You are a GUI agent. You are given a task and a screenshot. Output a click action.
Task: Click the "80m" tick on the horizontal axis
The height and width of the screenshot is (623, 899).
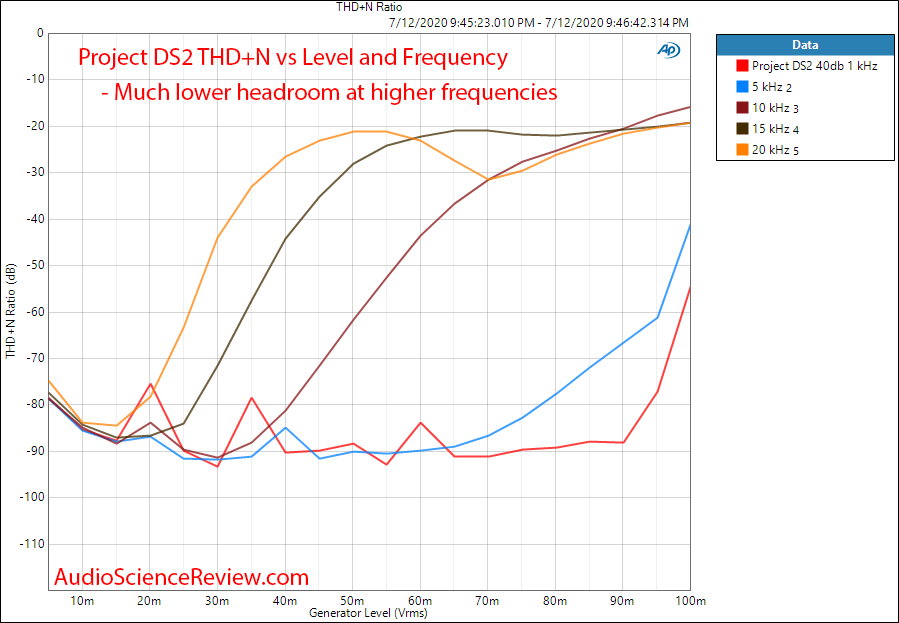(x=556, y=601)
